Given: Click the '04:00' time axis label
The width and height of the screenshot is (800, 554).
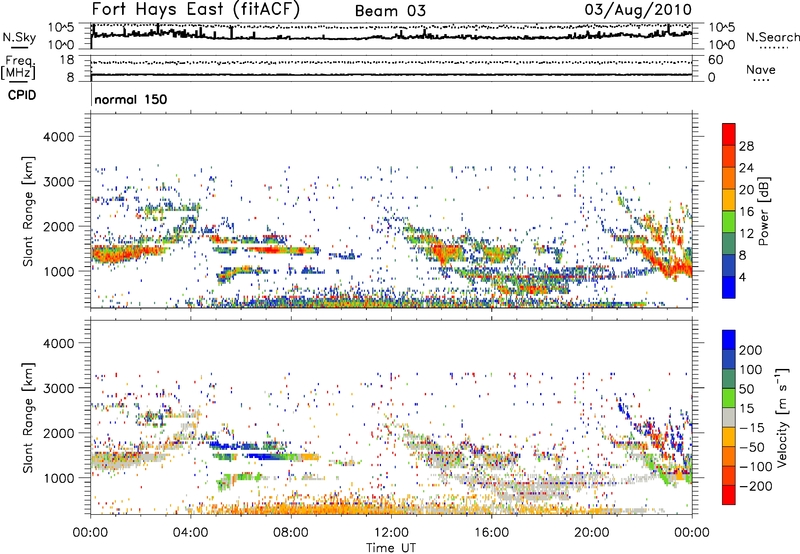Looking at the screenshot, I should pos(191,533).
